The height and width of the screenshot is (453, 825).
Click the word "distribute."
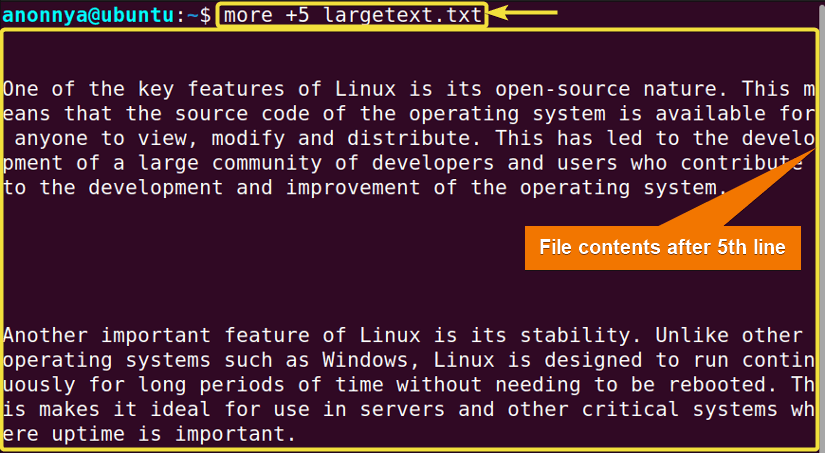(x=415, y=138)
